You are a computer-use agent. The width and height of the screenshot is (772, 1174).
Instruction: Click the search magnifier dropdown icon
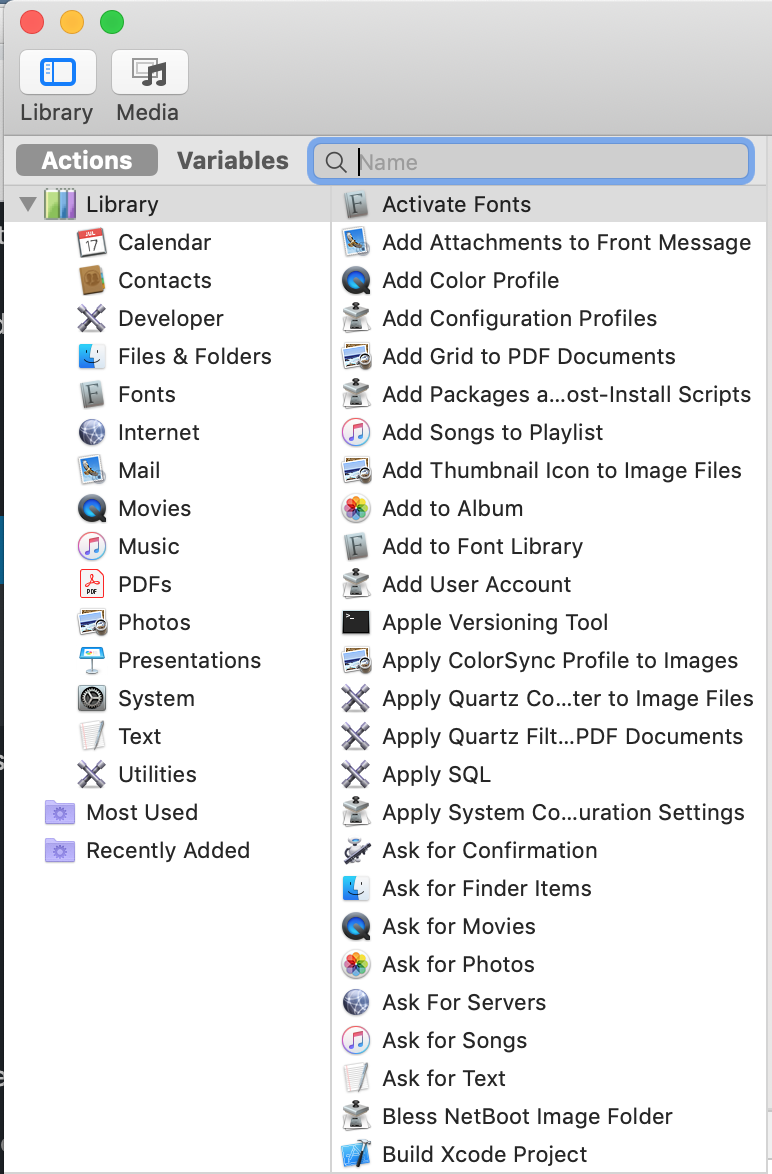[x=337, y=163]
